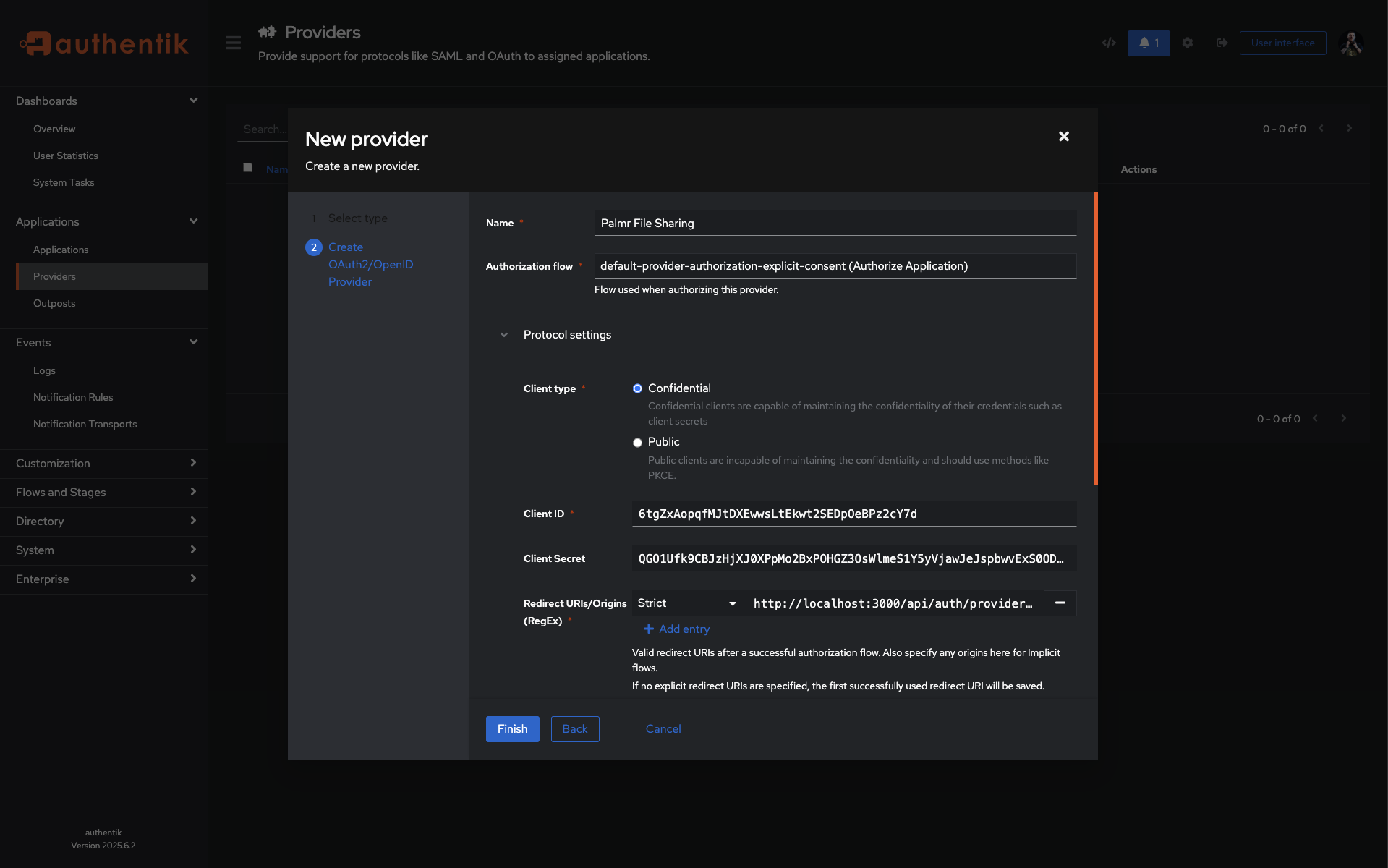Open the user avatar menu
Image resolution: width=1388 pixels, height=868 pixels.
point(1351,43)
